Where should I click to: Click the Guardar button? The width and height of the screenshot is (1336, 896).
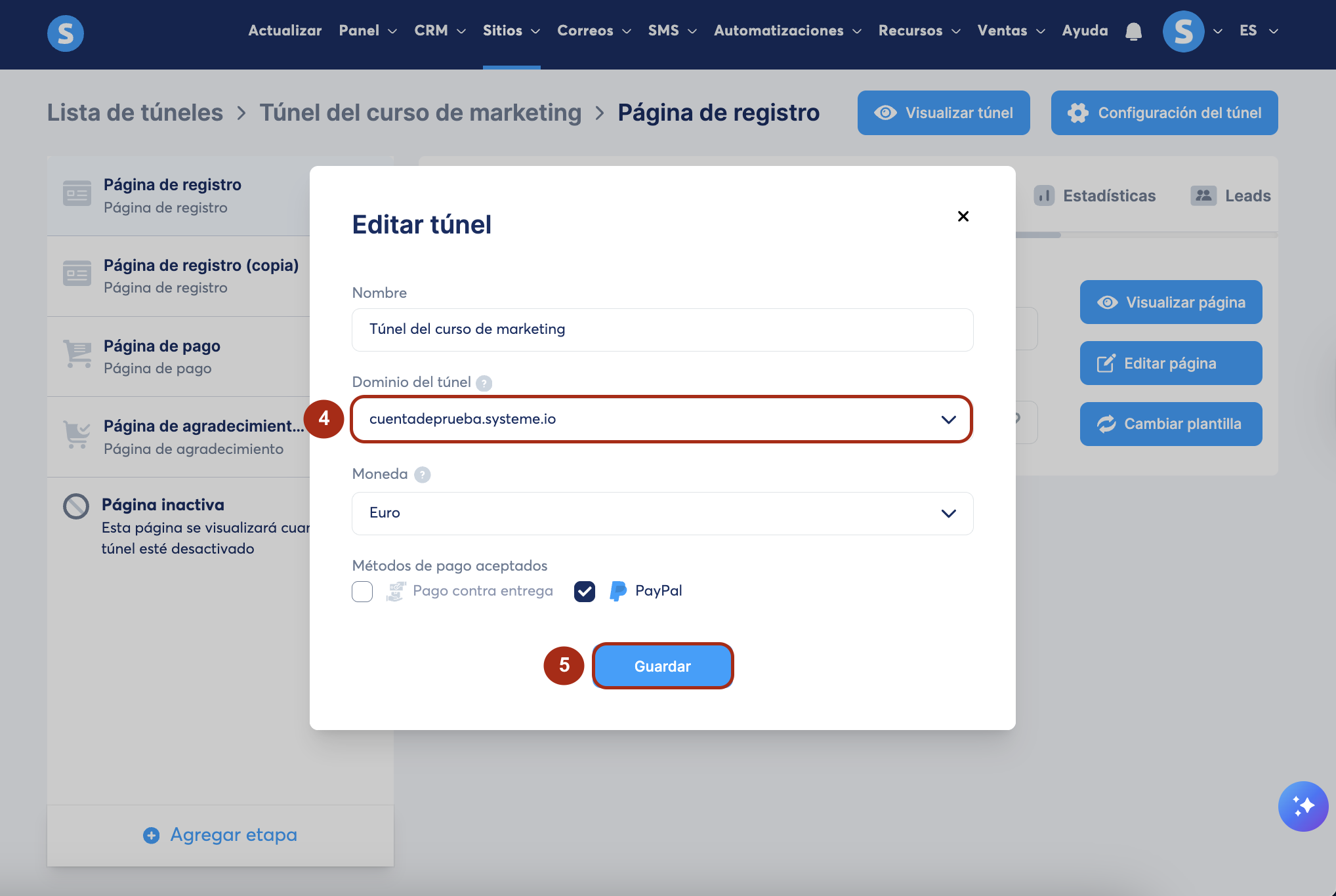[662, 666]
